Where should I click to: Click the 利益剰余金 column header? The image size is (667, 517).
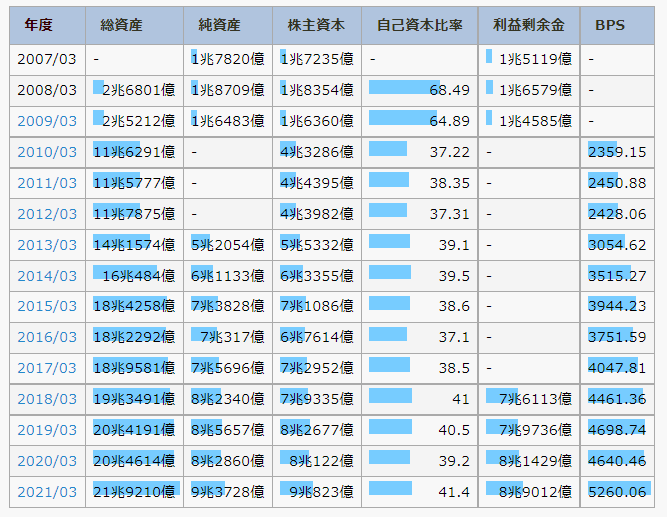(x=529, y=26)
